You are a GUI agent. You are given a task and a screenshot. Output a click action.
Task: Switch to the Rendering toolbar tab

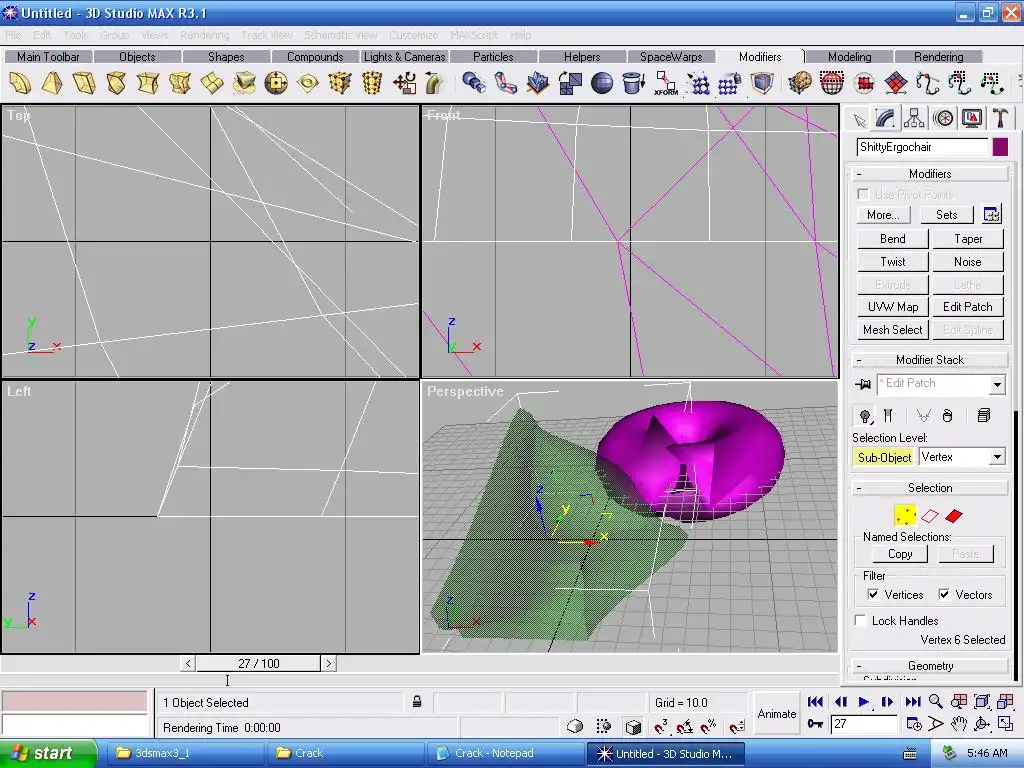coord(938,57)
